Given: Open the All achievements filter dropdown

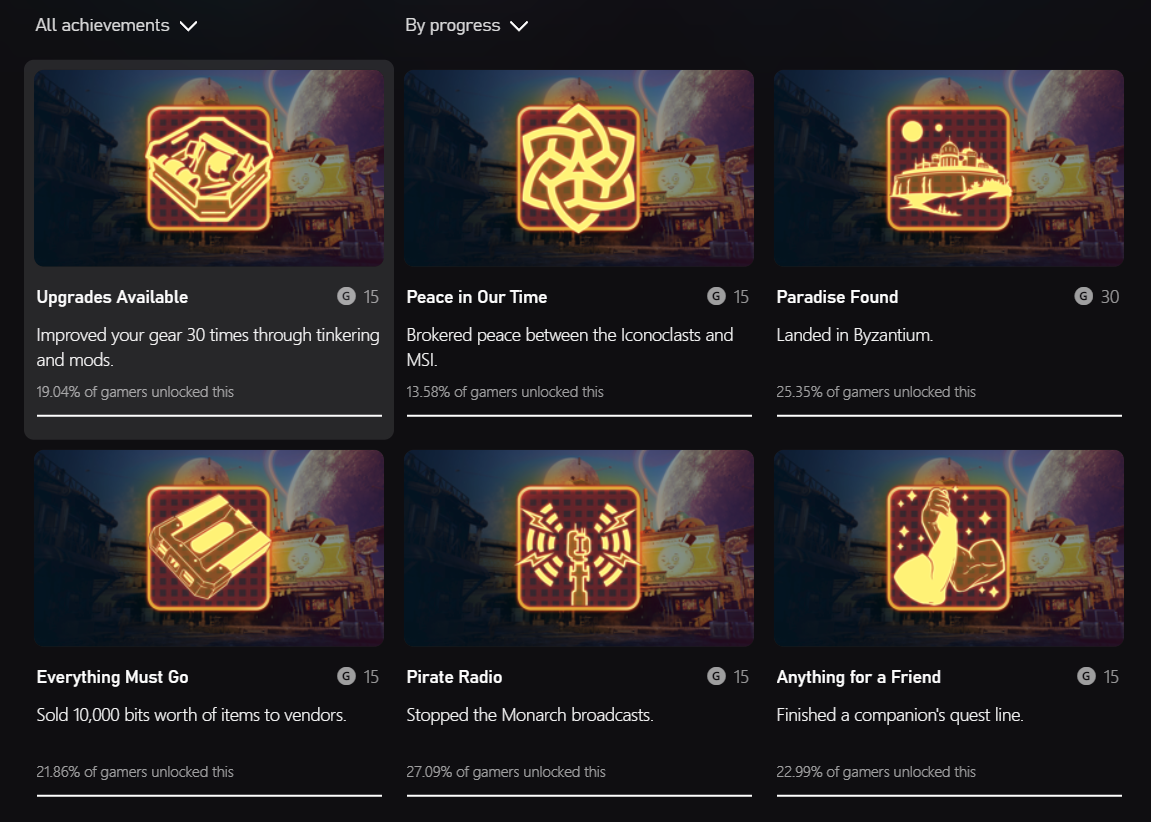Looking at the screenshot, I should 115,26.
